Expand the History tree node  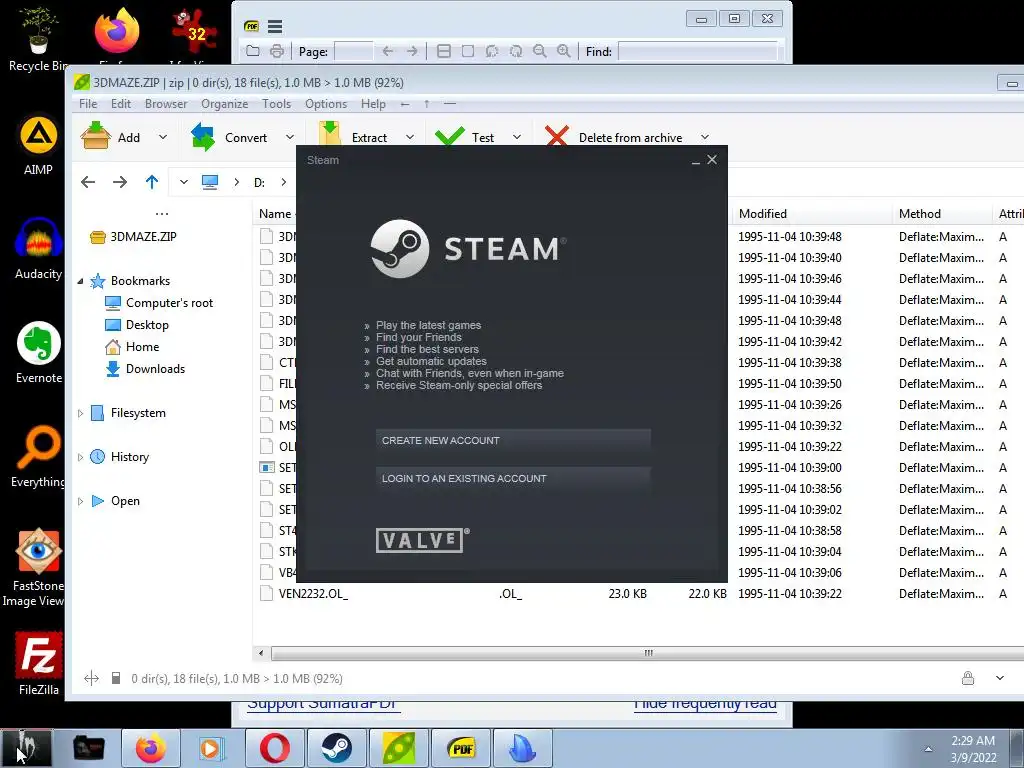(x=80, y=457)
